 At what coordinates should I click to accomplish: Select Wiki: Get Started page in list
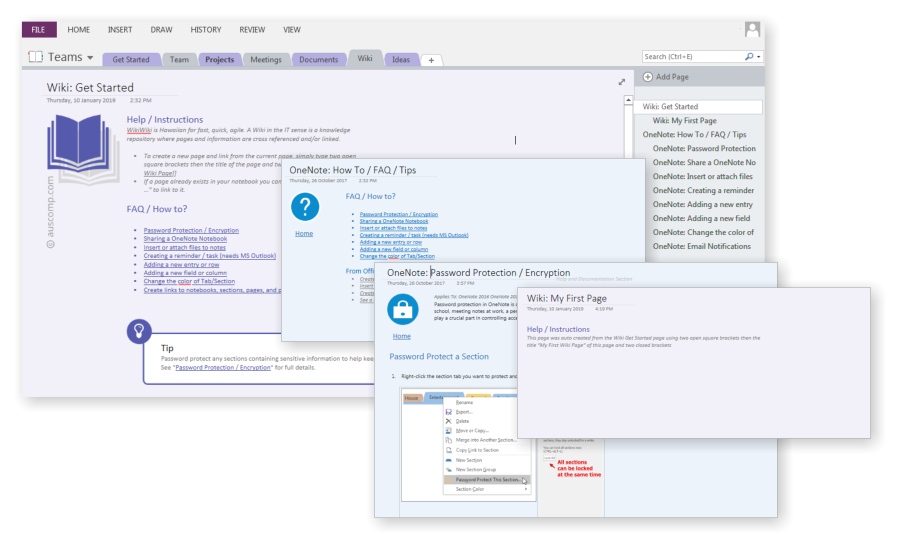[699, 106]
